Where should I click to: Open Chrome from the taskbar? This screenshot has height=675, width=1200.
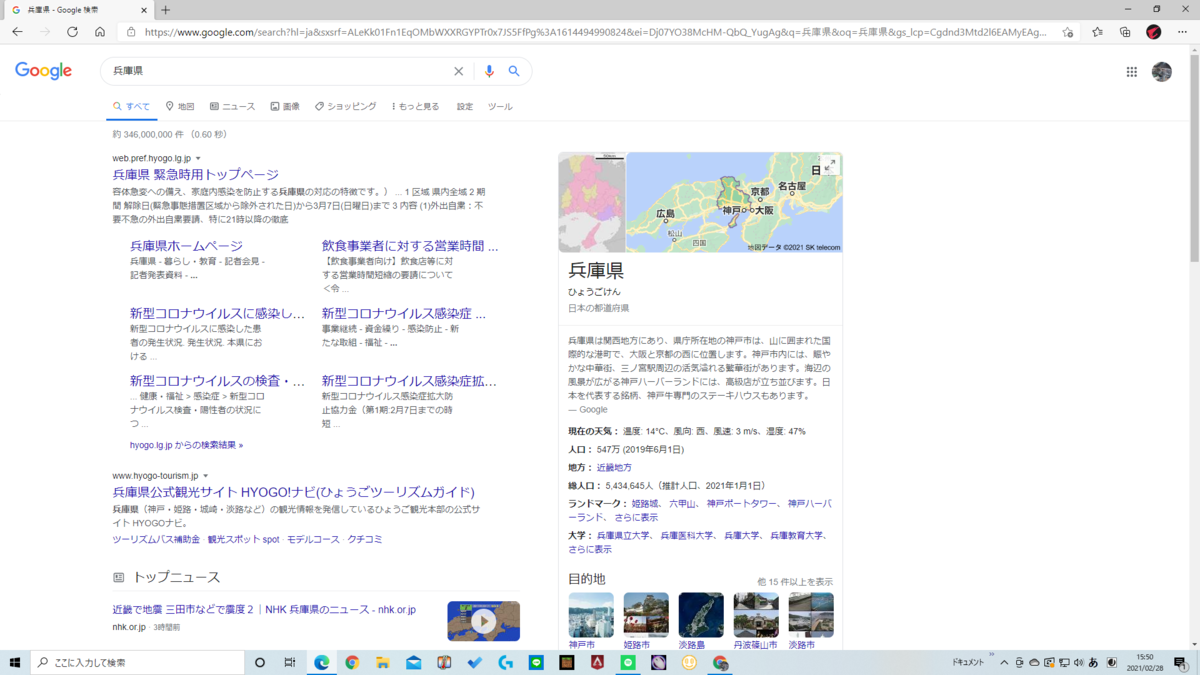pos(352,662)
